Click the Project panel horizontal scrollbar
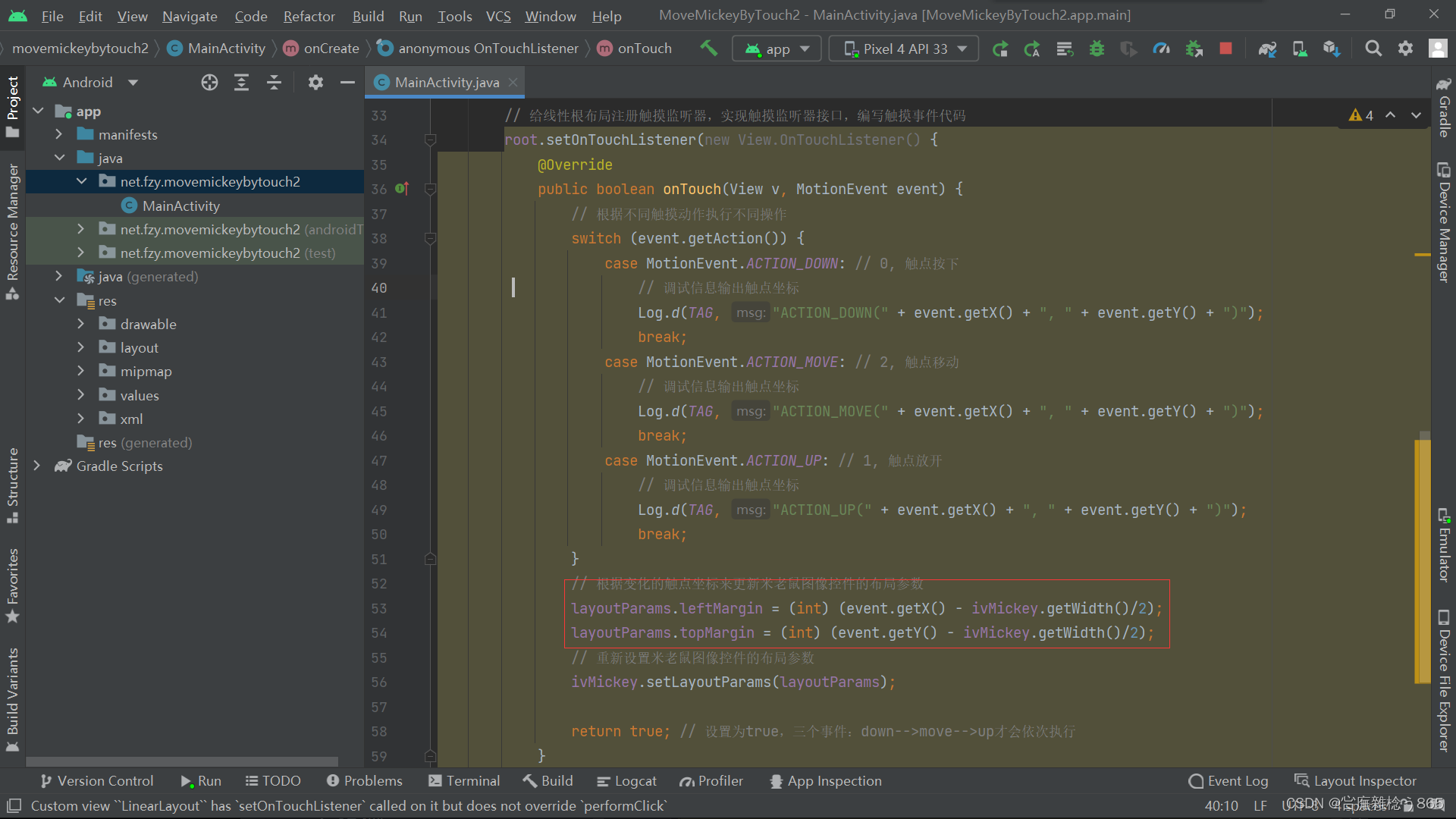The image size is (1456, 819). 182,761
